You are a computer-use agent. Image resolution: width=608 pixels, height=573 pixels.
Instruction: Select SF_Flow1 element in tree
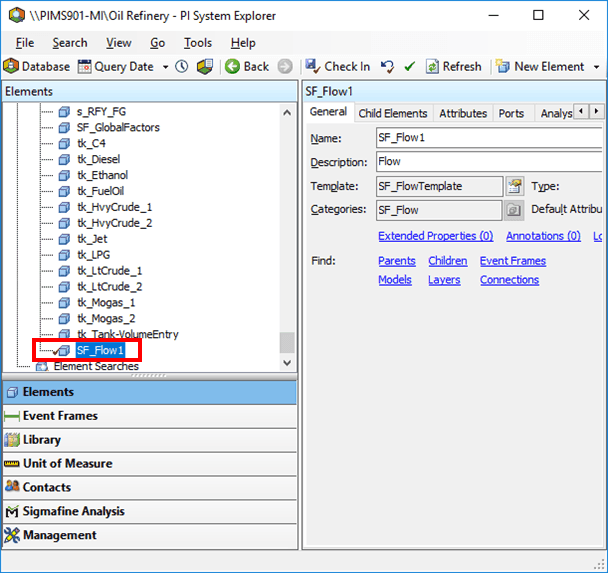(100, 350)
